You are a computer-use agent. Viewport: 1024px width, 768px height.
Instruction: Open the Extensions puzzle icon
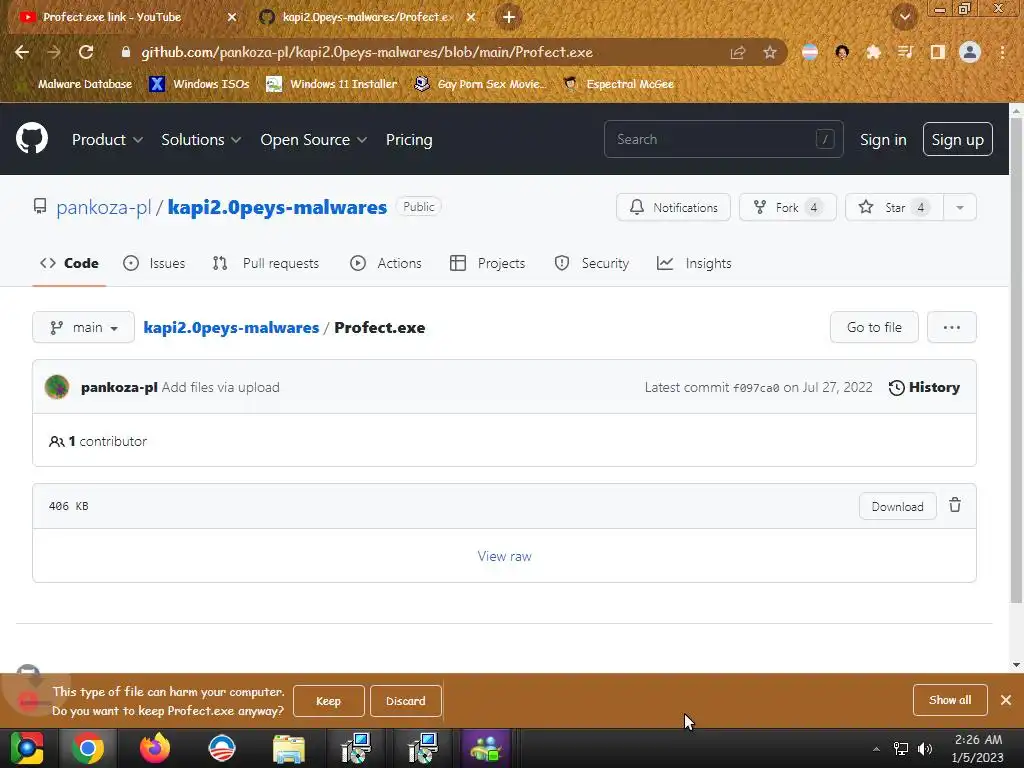click(x=873, y=52)
